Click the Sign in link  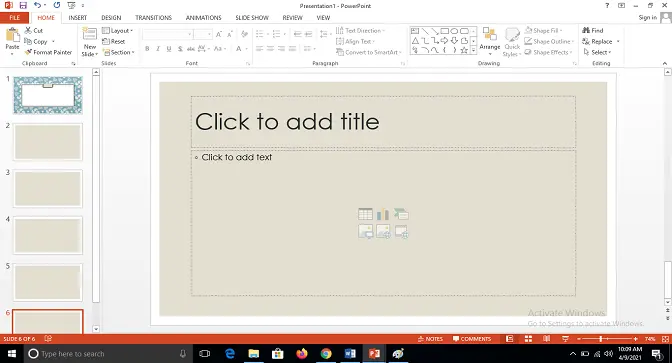[648, 18]
